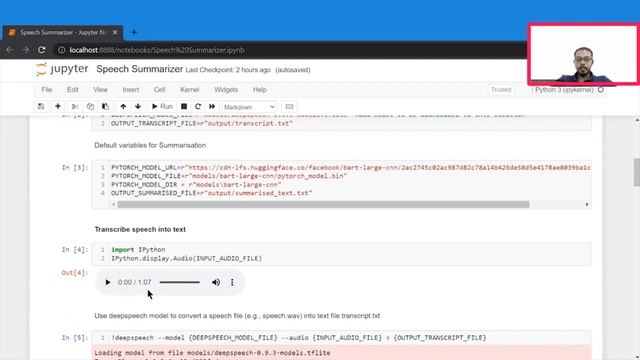640x360 pixels.
Task: Click the deepspeech command in cell In [5]
Action: (299, 338)
